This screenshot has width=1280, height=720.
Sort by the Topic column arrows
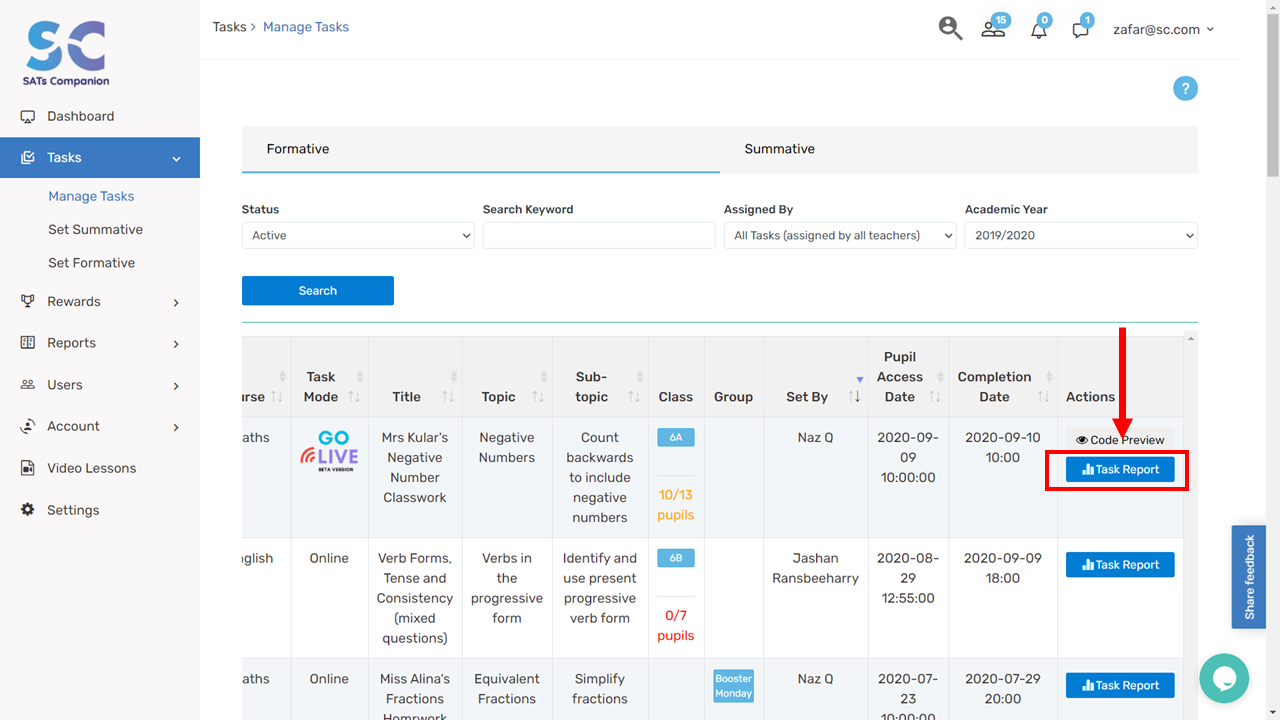[538, 397]
